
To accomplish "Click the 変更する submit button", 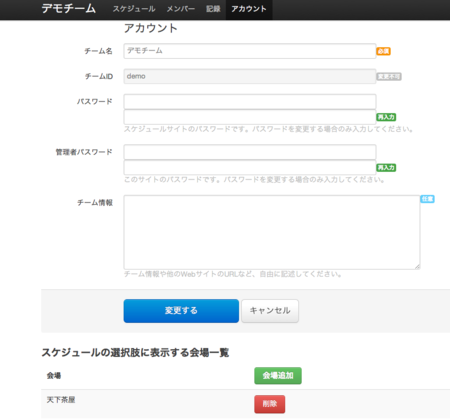I will click(181, 311).
